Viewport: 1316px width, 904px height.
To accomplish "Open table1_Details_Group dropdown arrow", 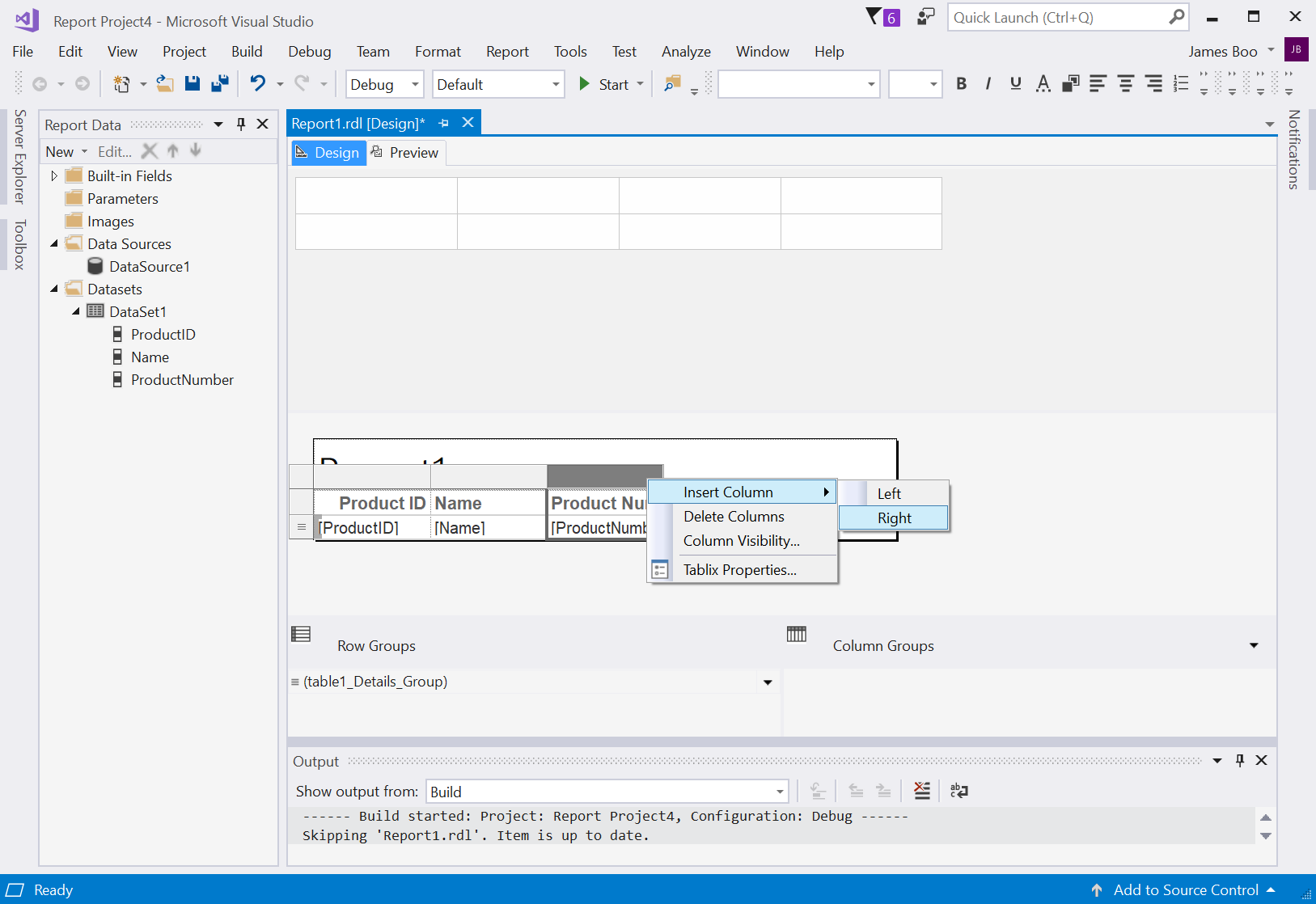I will [768, 682].
